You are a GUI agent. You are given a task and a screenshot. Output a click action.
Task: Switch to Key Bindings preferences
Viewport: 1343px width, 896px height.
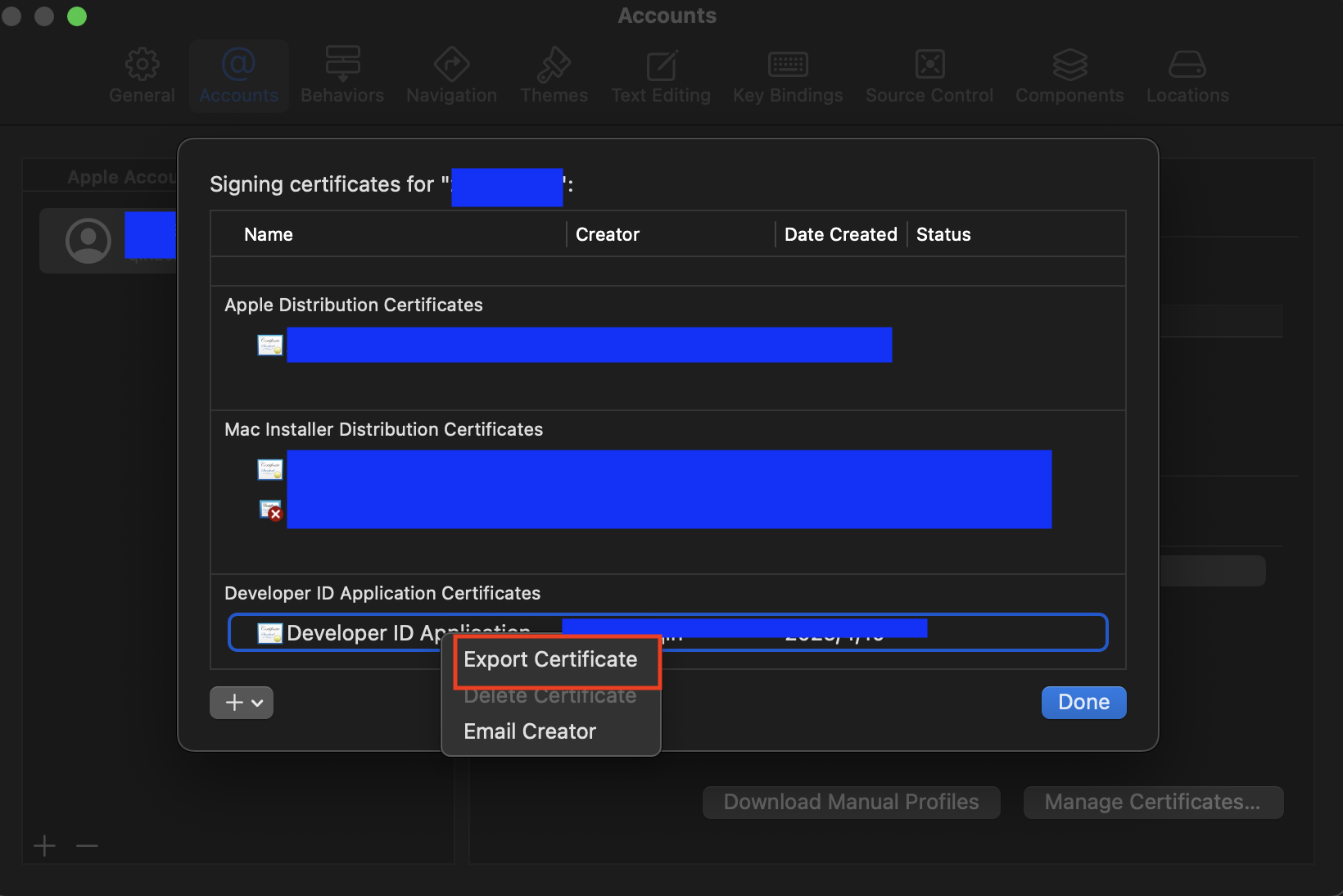(x=788, y=75)
